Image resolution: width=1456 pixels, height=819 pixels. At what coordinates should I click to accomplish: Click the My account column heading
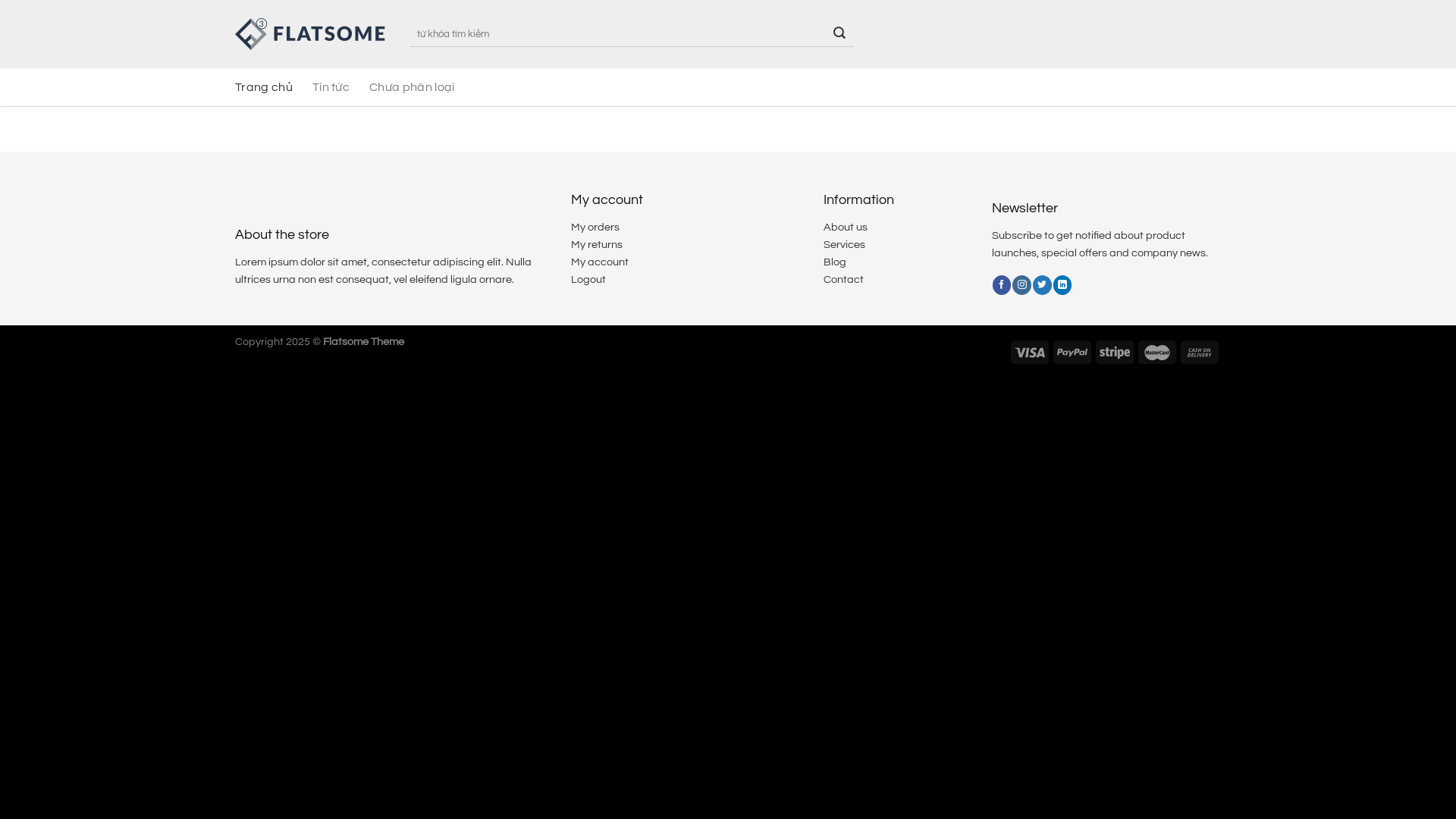tap(607, 200)
